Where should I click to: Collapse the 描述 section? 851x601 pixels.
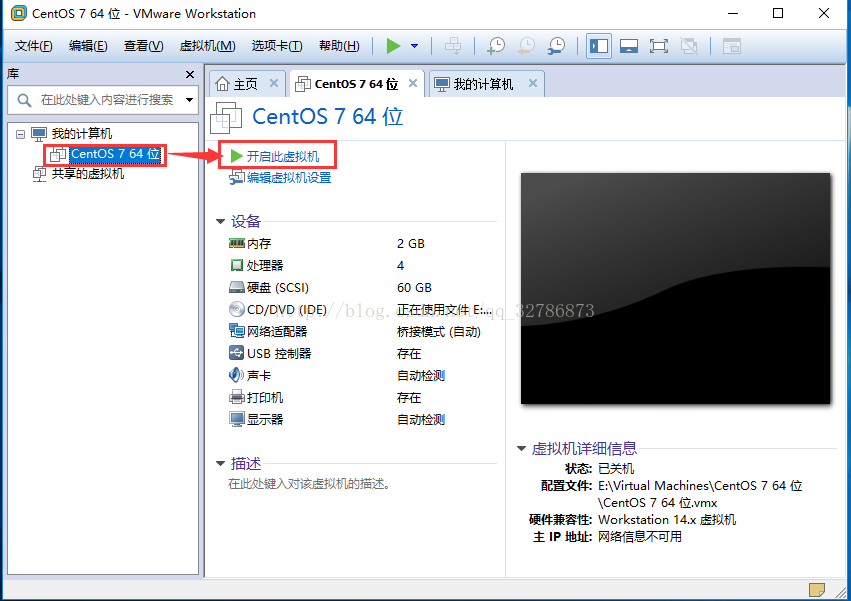(220, 464)
